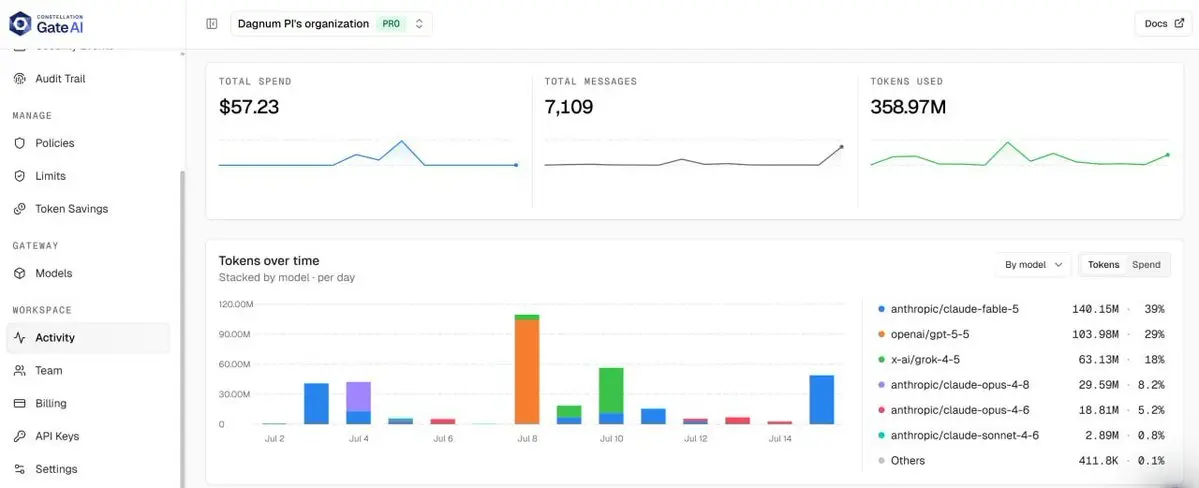Image resolution: width=1199 pixels, height=488 pixels.
Task: Click the x-ai/grok-4-5 legend label
Action: (925, 359)
